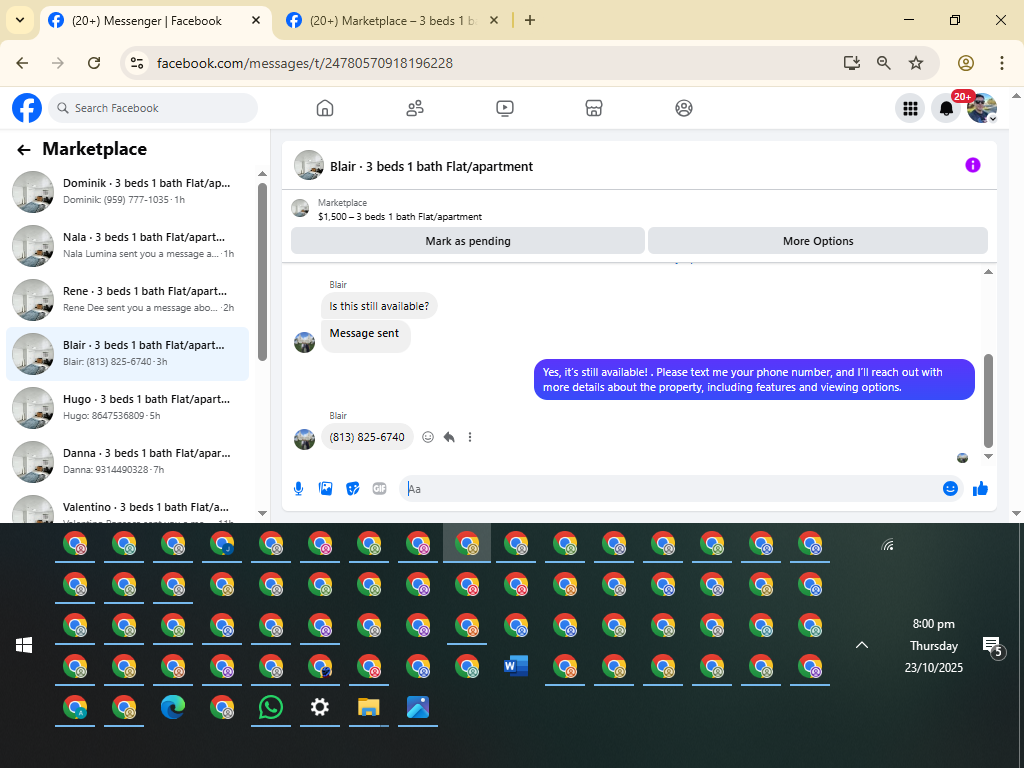The image size is (1024, 768).
Task: Open the notifications bell with 20+ badge
Action: tap(946, 108)
